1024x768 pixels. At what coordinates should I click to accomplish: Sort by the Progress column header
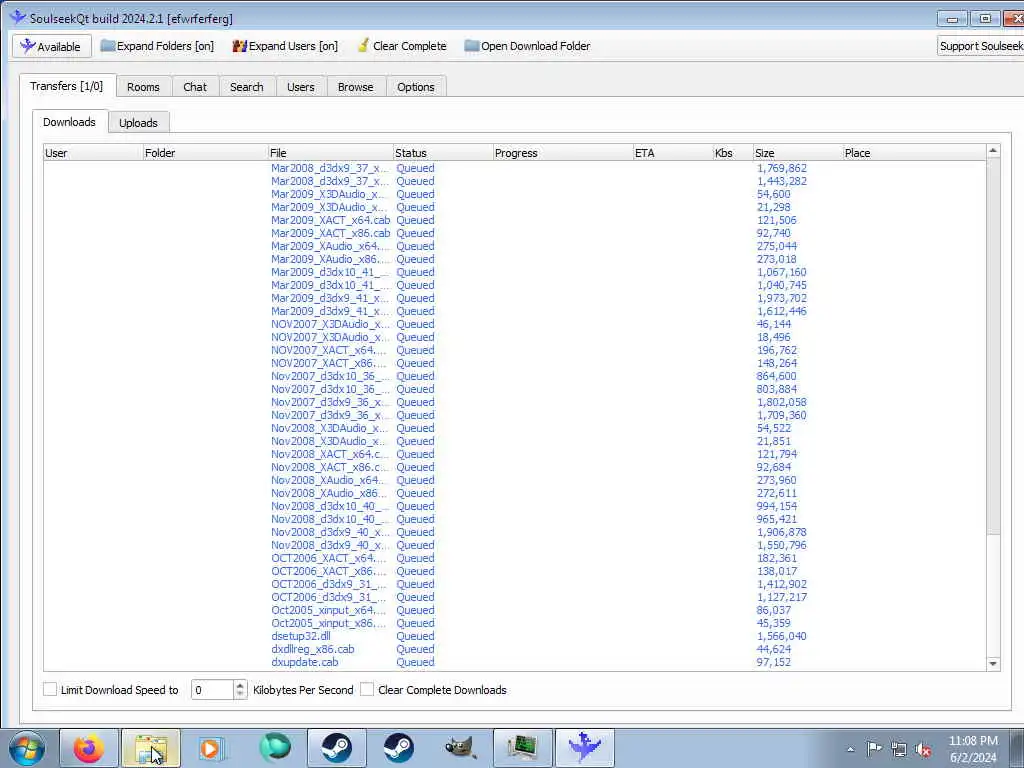563,153
